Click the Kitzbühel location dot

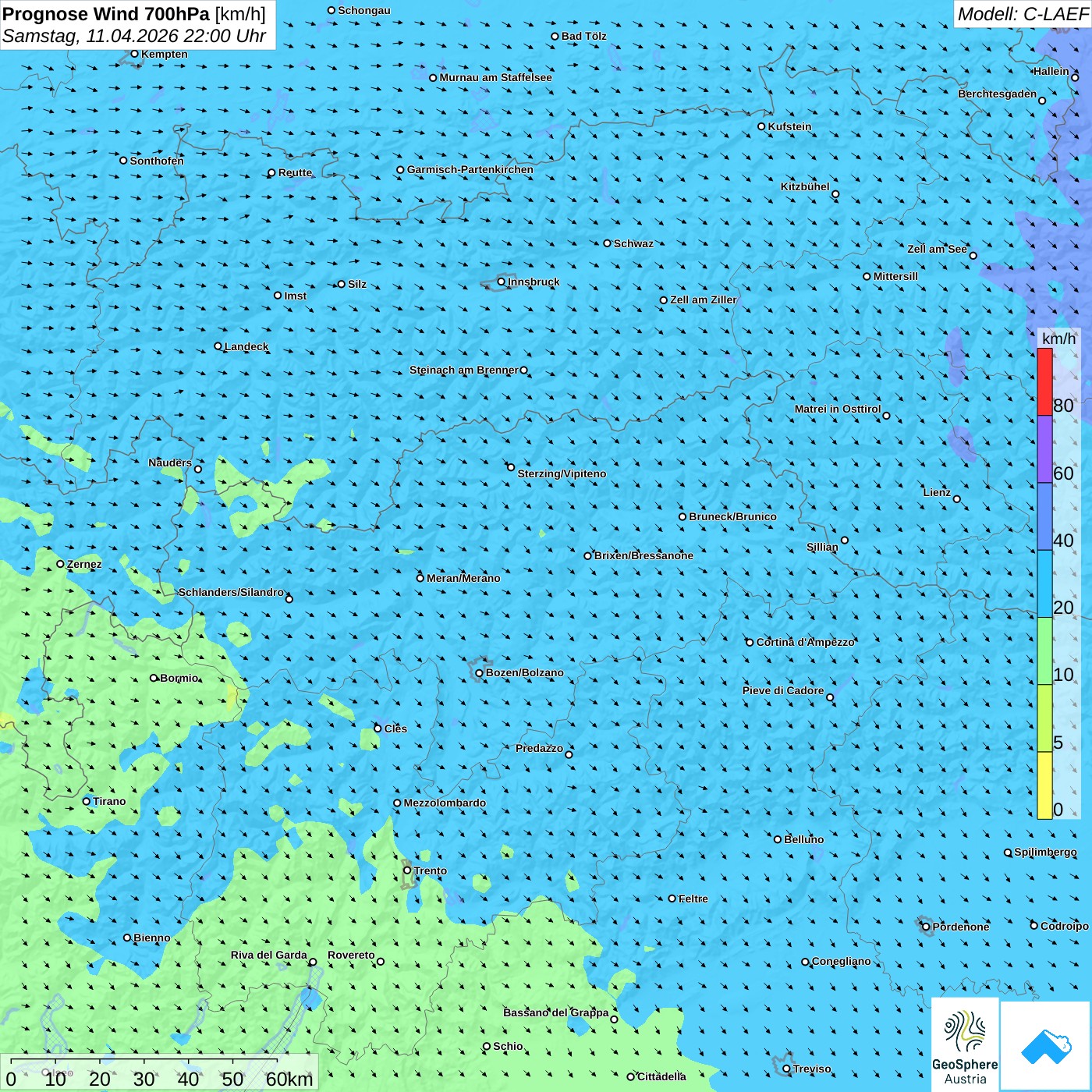tap(835, 194)
